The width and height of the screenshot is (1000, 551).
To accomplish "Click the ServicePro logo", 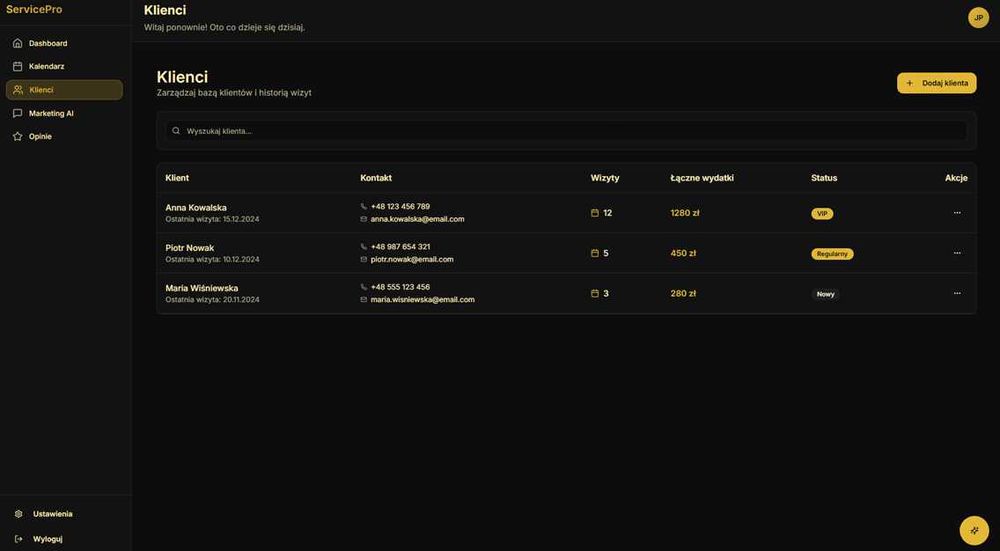I will coord(34,9).
